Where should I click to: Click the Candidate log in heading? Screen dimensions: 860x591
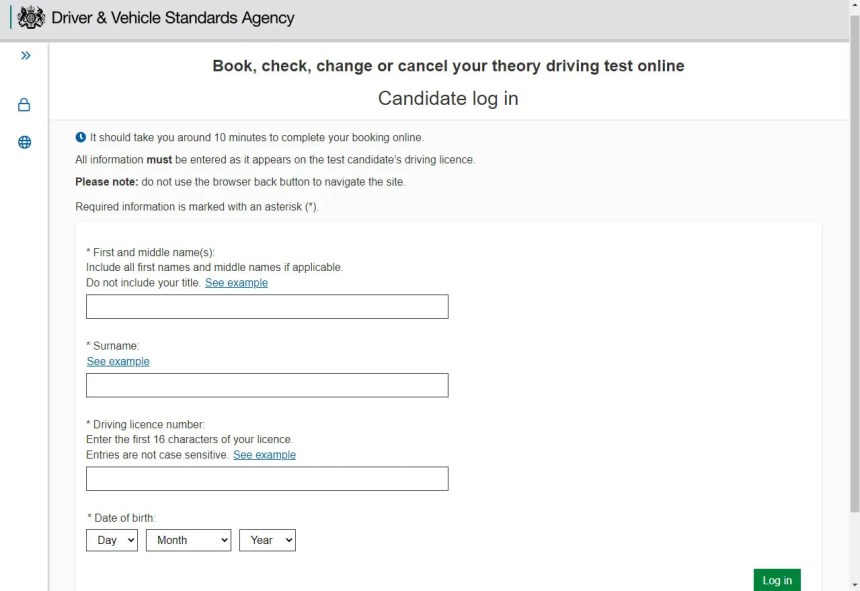click(448, 98)
